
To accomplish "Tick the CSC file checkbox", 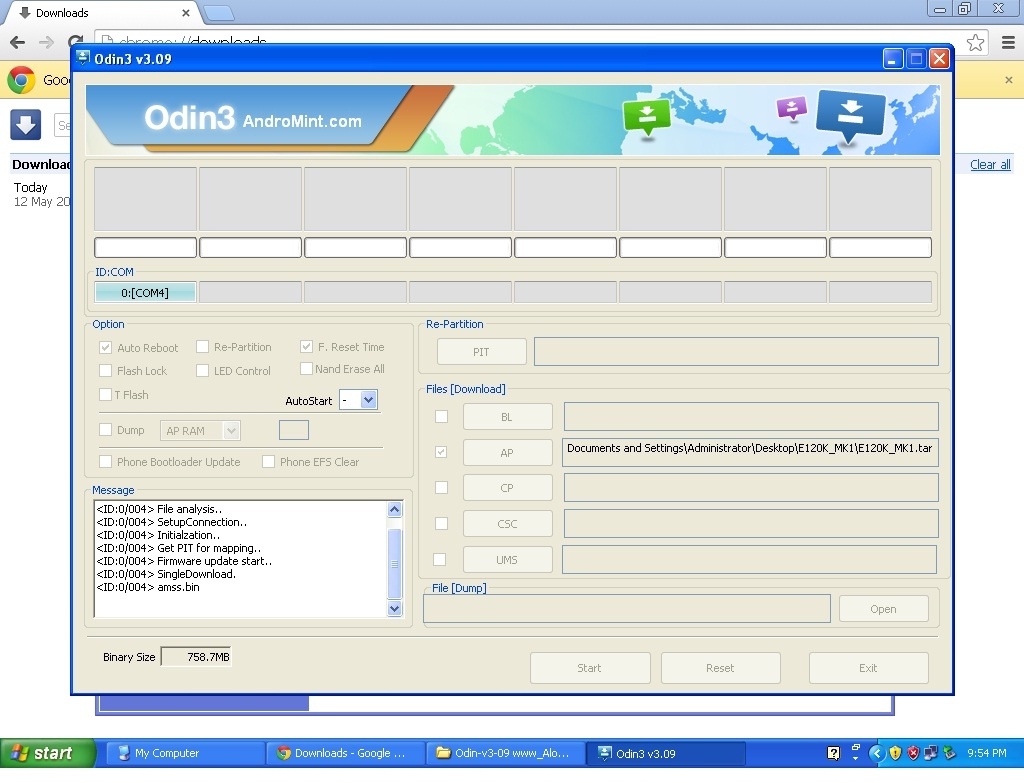I will click(441, 523).
